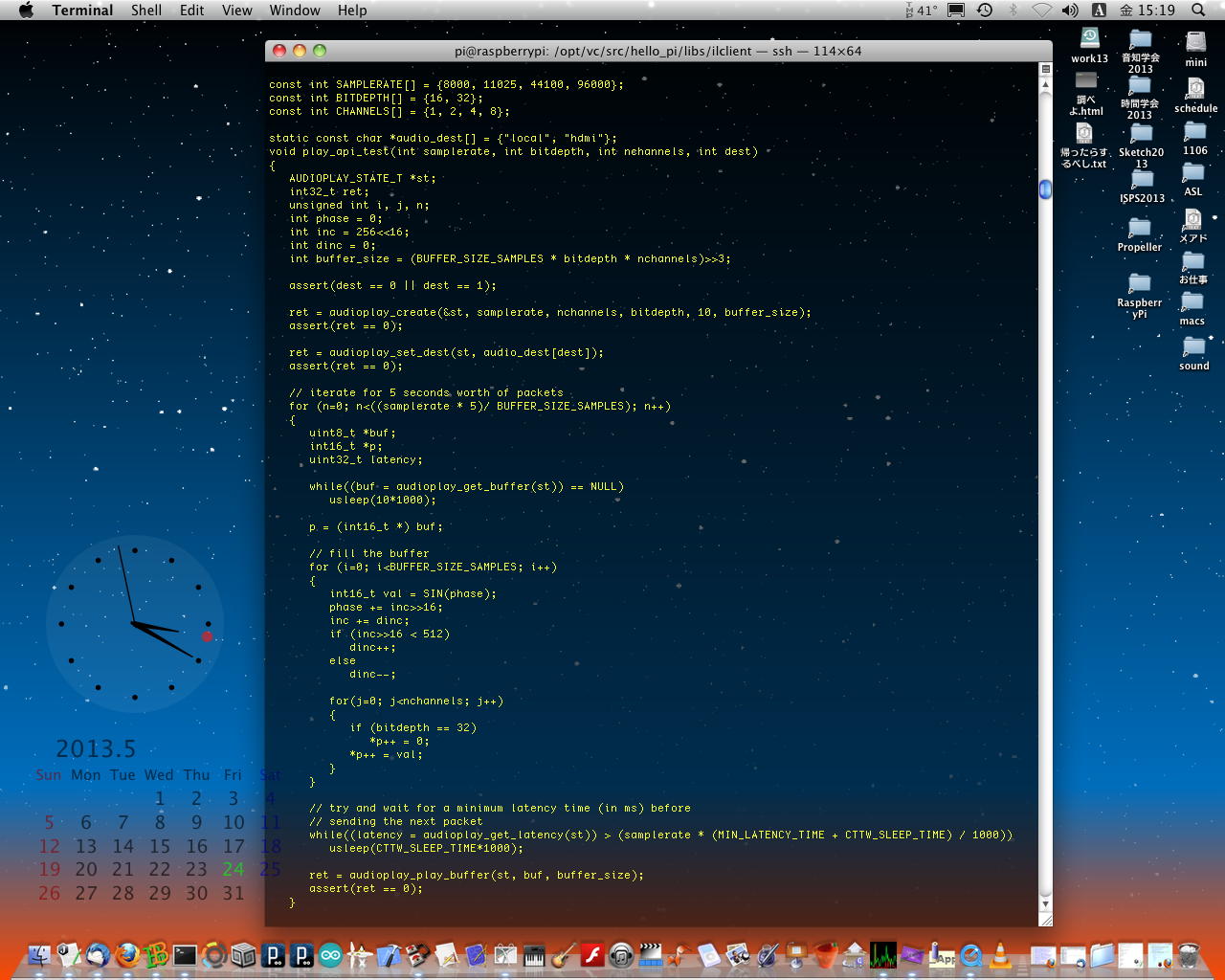Click the Terminal icon in the Dock
The image size is (1225, 980).
185,954
